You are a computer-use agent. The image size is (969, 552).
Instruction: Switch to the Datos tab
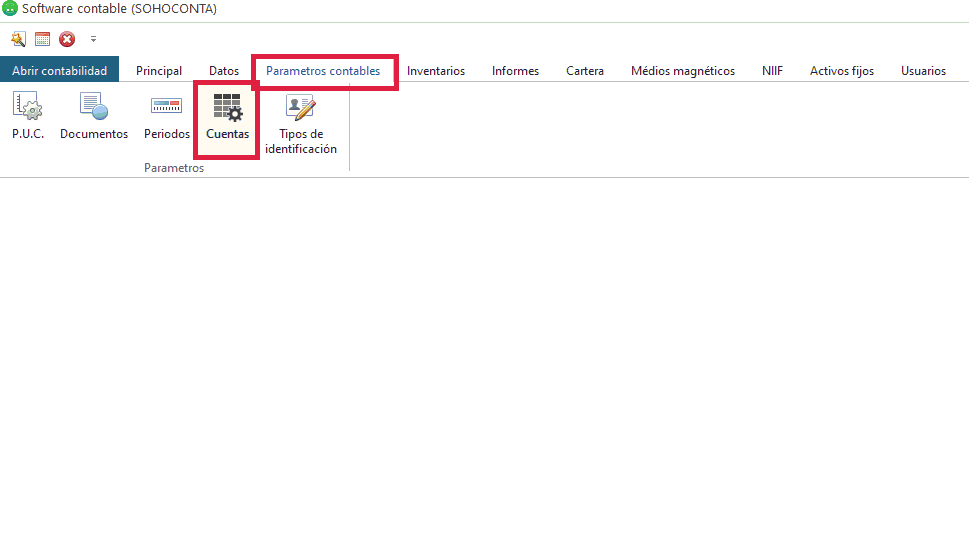coord(224,71)
